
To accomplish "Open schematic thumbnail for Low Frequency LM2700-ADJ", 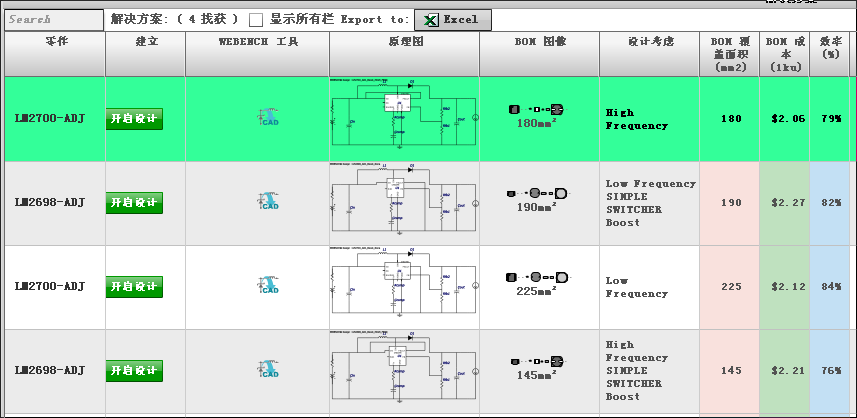I will pos(404,282).
